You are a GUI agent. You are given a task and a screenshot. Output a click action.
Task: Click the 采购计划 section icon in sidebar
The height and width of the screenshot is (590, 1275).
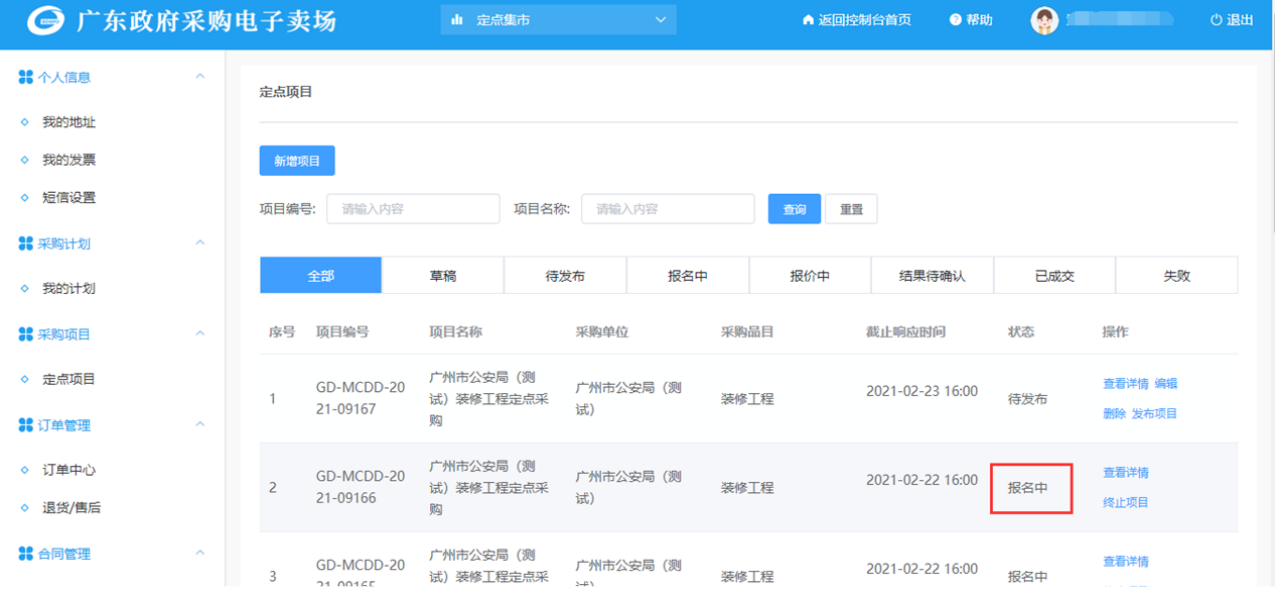tap(26, 243)
